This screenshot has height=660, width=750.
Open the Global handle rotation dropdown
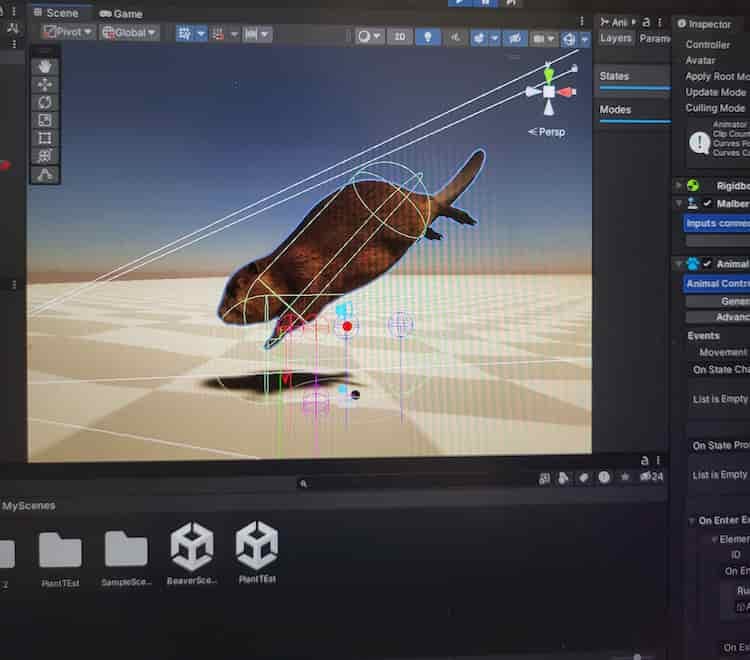(129, 33)
